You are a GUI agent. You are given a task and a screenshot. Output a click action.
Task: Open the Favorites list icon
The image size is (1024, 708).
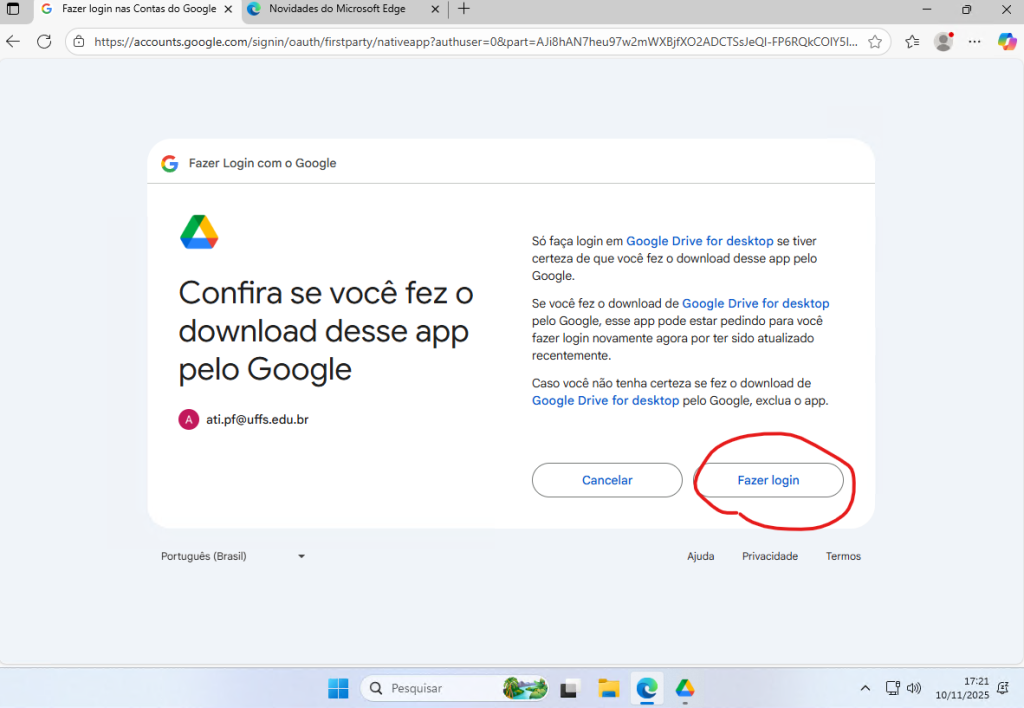click(912, 42)
